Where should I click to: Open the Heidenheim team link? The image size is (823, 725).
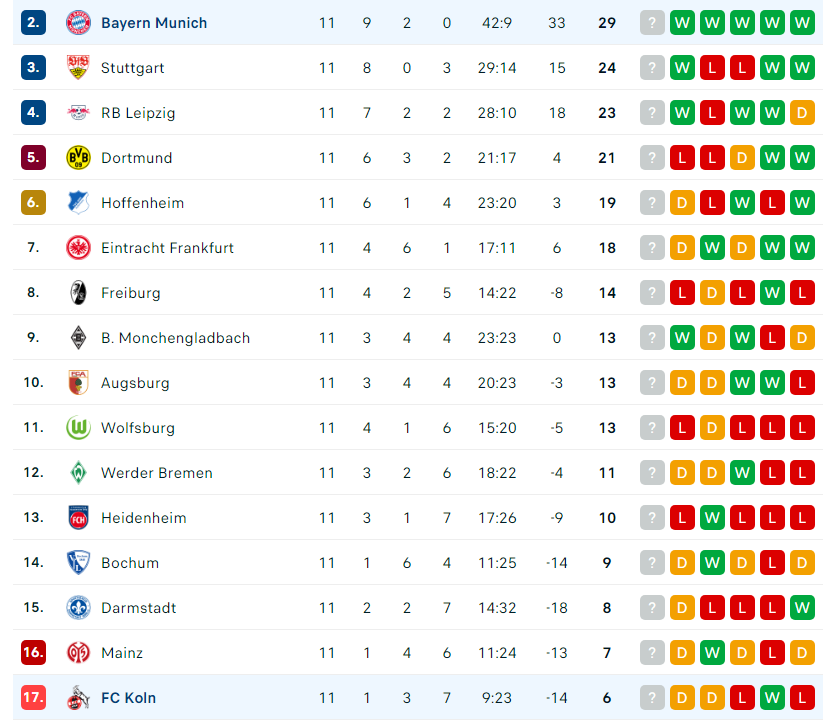click(143, 518)
